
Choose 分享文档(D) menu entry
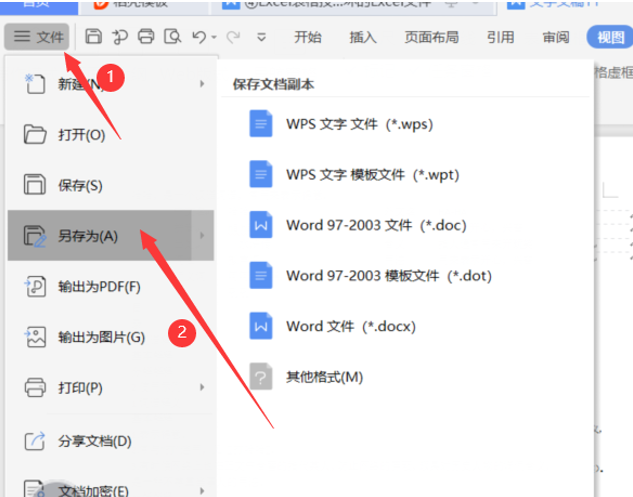point(111,441)
